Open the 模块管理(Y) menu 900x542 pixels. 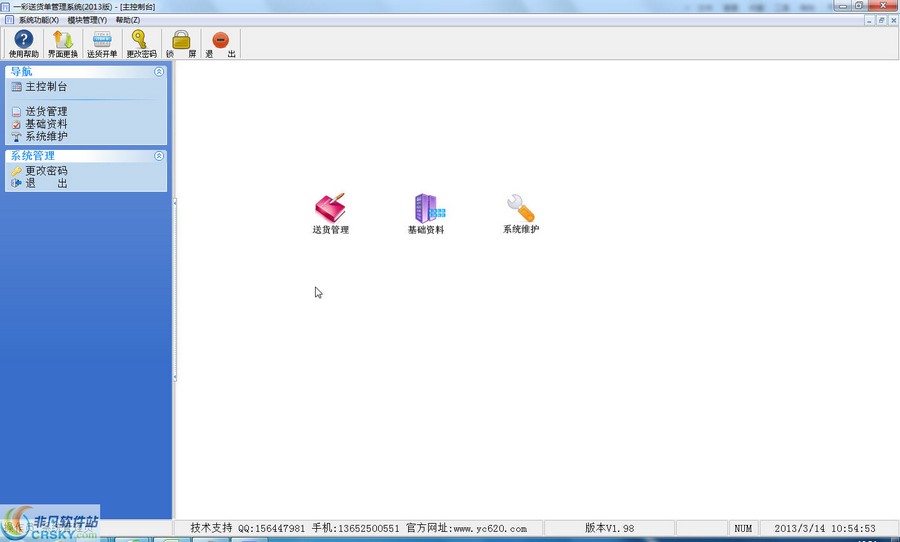pyautogui.click(x=87, y=20)
